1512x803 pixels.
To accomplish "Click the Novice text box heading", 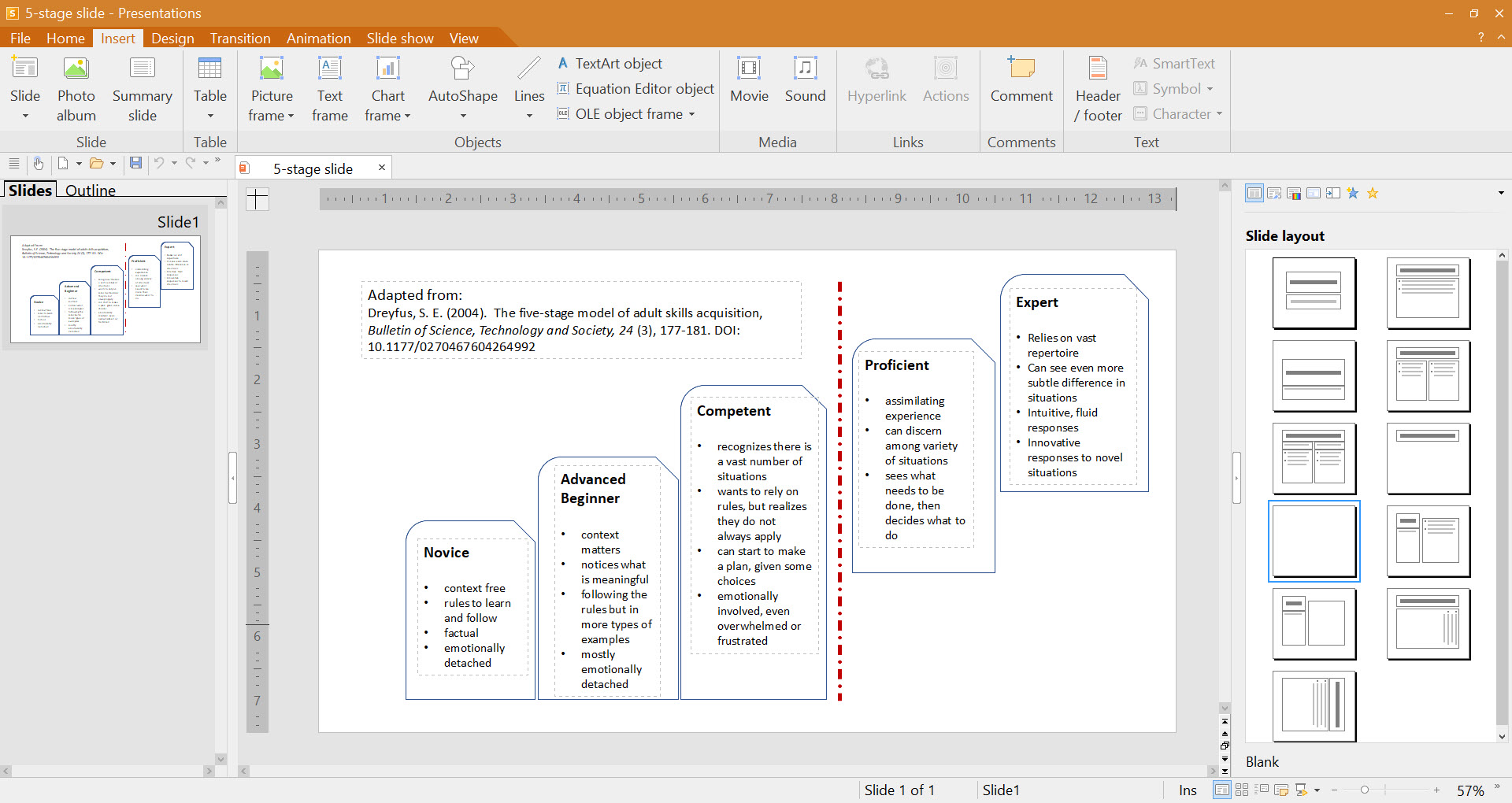I will tap(447, 553).
